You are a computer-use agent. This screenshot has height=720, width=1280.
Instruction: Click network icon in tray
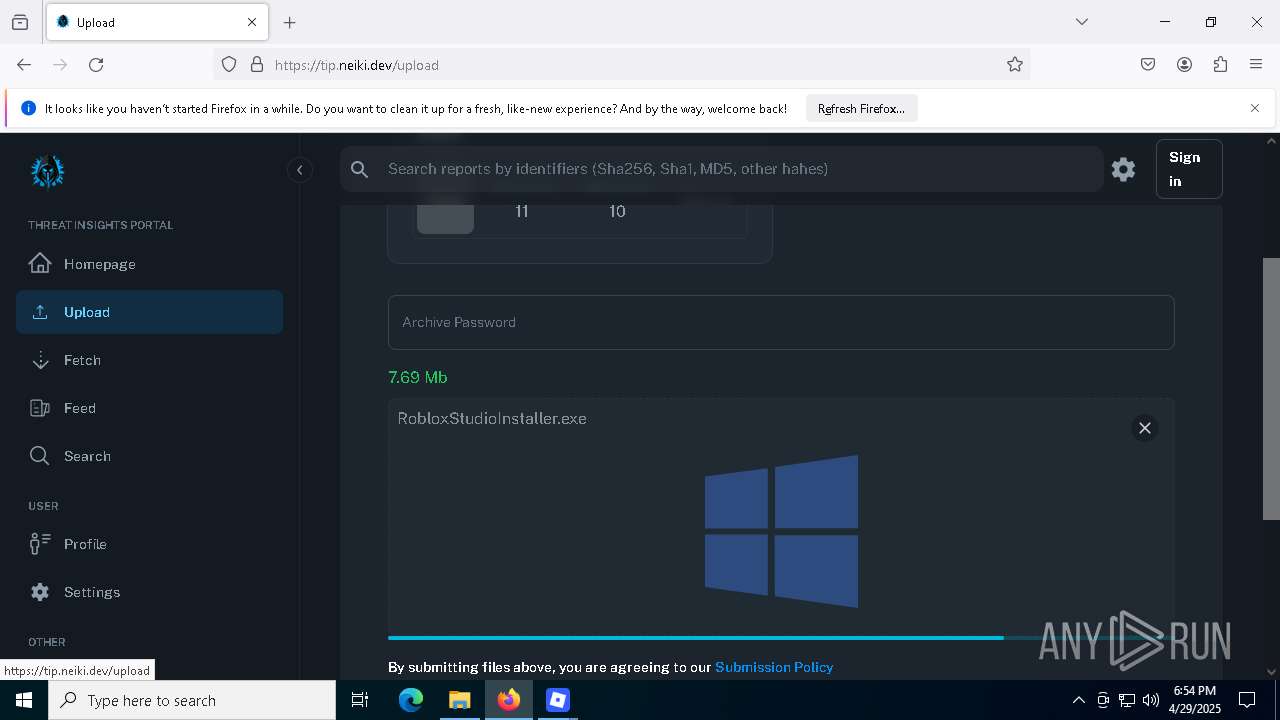pyautogui.click(x=1127, y=700)
